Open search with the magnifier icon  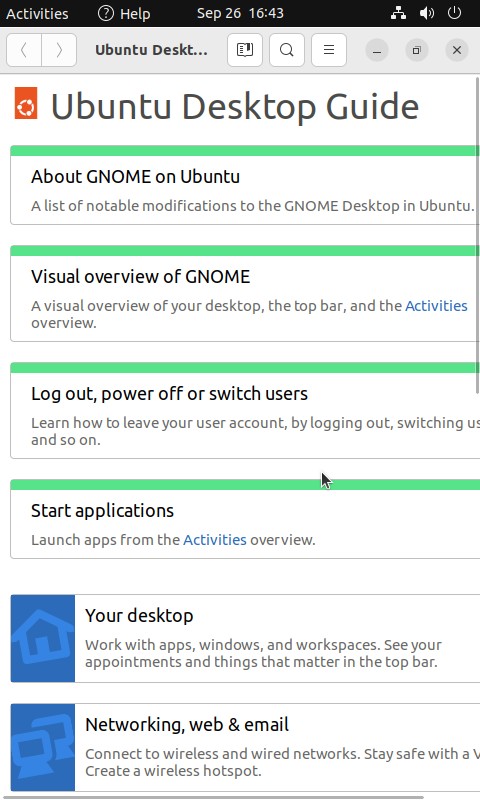point(287,50)
